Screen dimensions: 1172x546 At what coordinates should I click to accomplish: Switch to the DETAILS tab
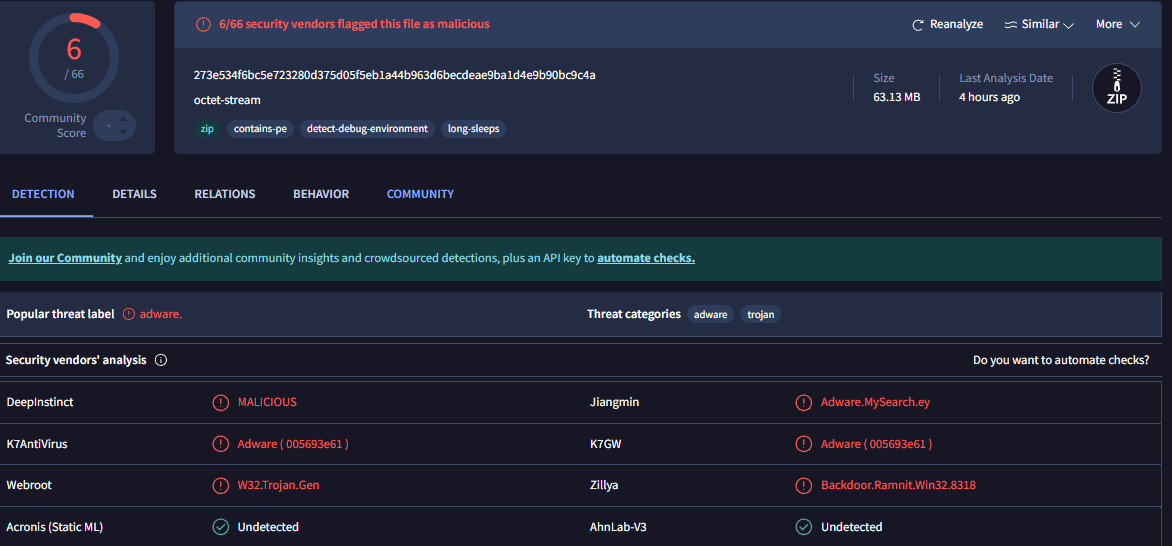134,194
